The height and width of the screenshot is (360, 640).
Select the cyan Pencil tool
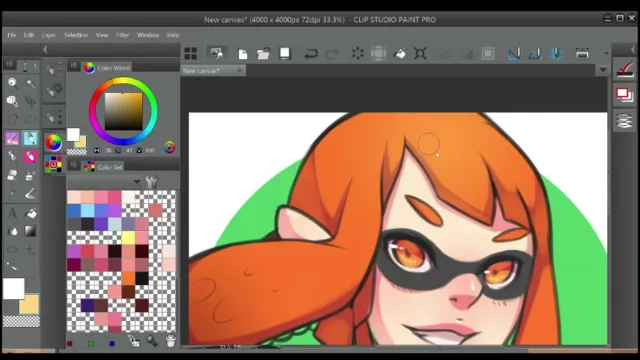(30, 138)
